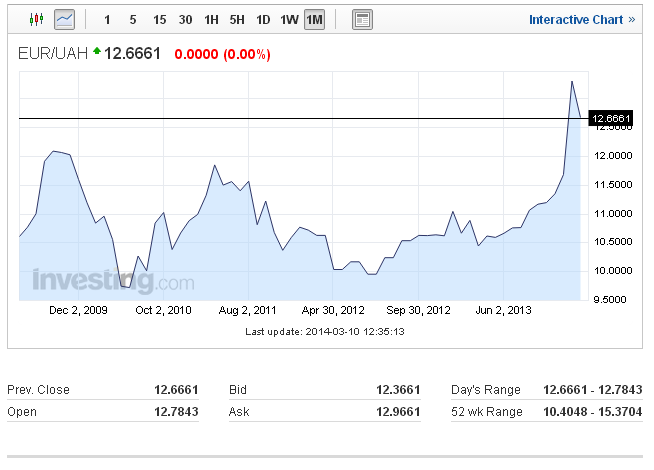Click the 11.5000 price axis label
Viewport: 654px width, 470px height.
point(613,185)
